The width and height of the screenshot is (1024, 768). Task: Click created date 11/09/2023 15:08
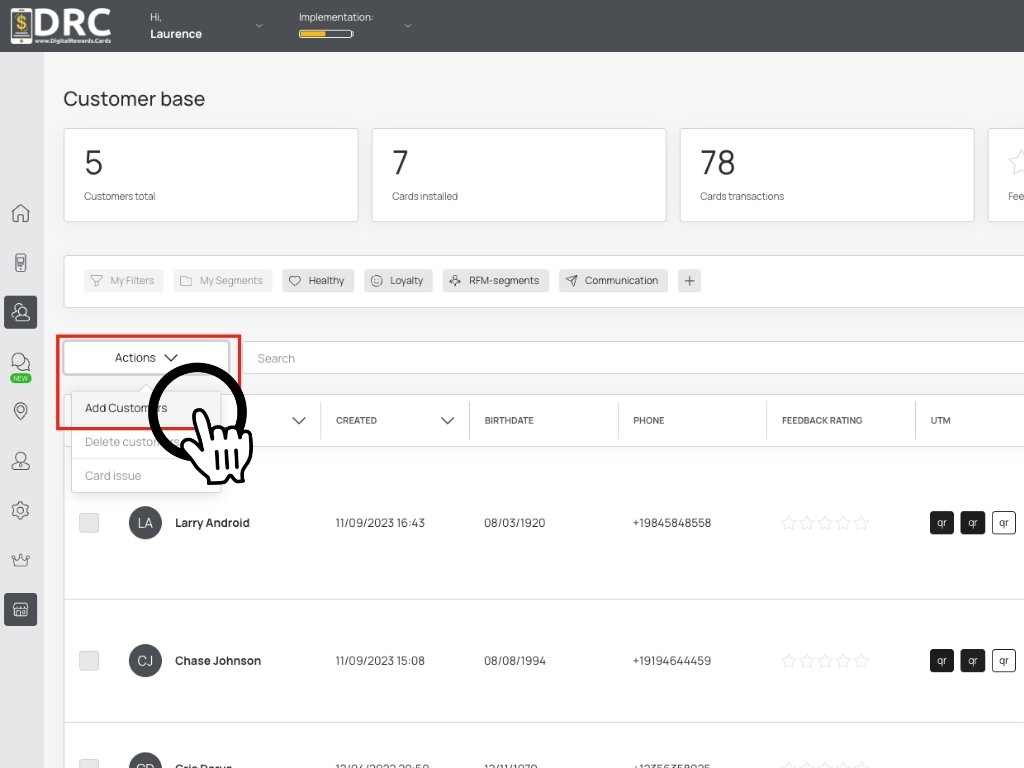click(x=380, y=660)
